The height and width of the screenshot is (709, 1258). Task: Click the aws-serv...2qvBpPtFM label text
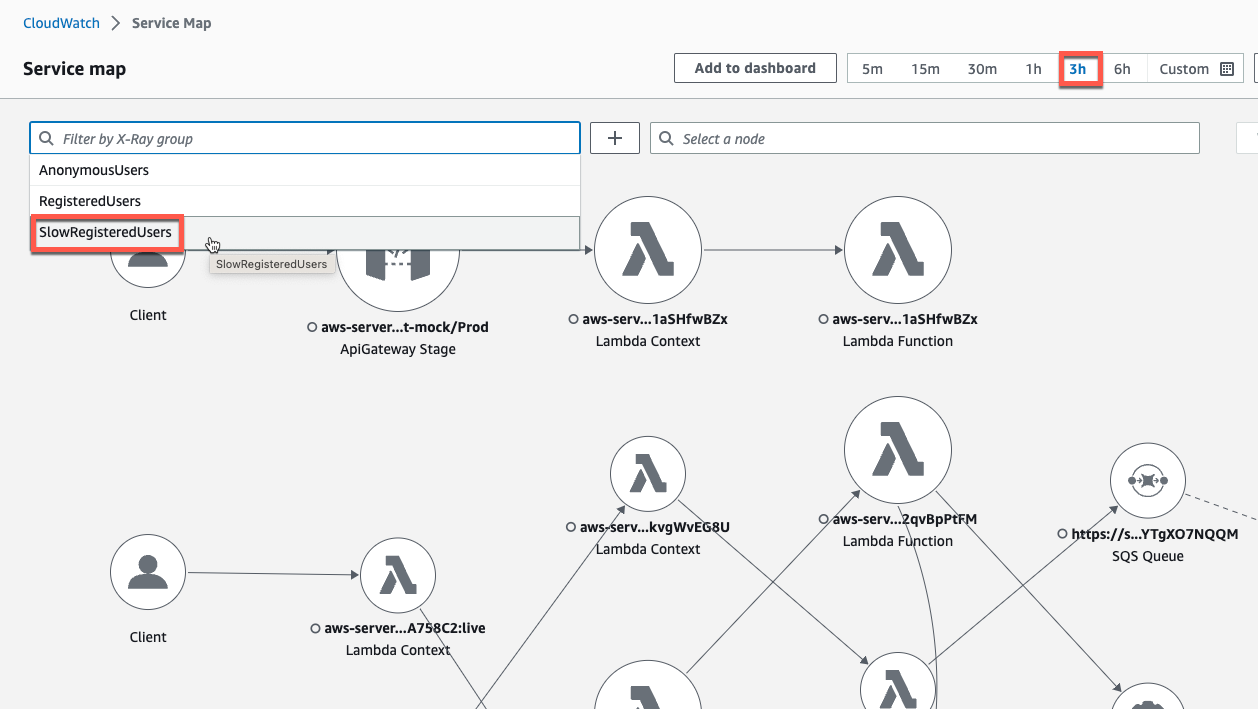tap(905, 519)
